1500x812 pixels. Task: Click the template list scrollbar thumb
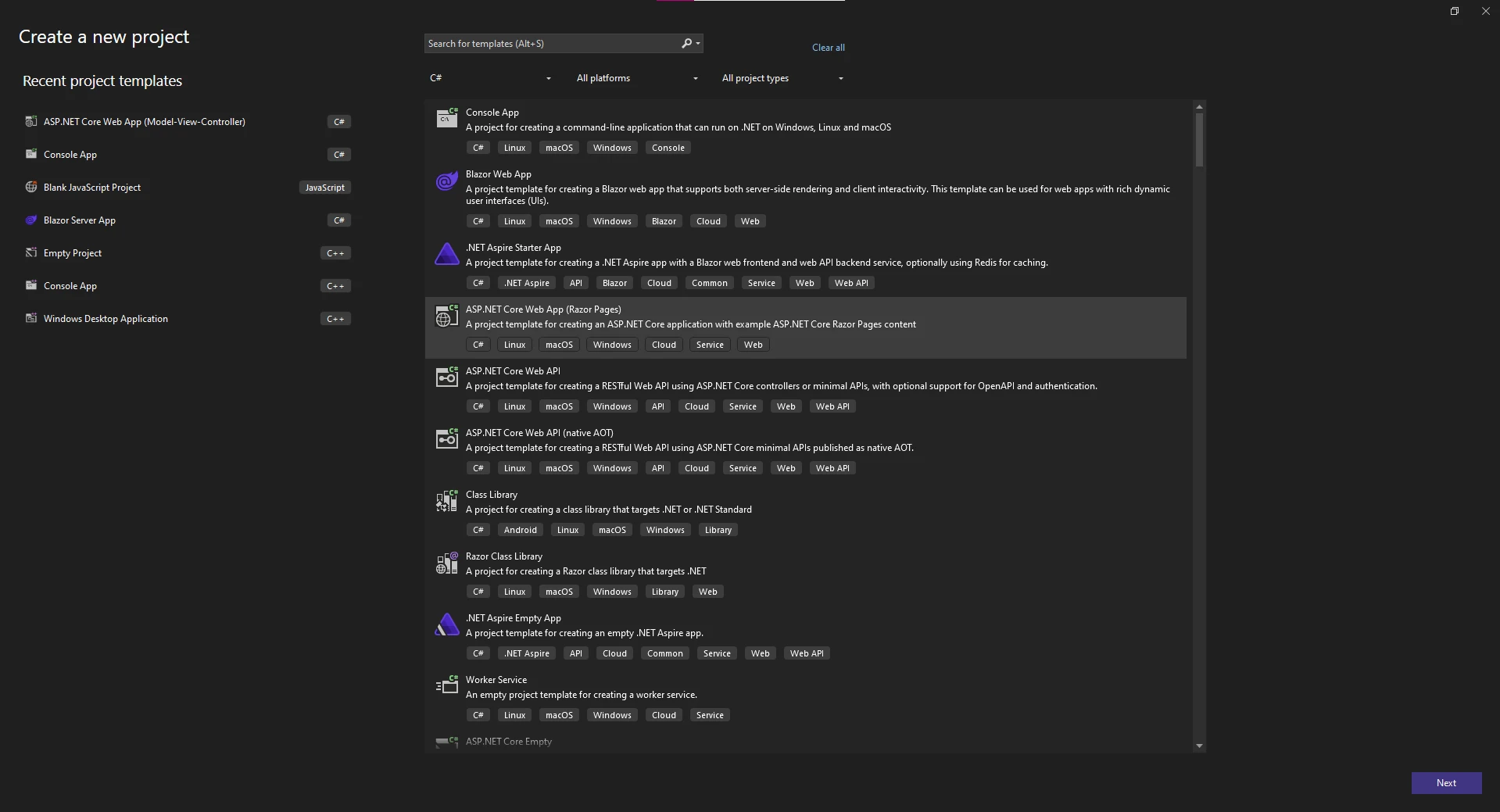[x=1199, y=139]
